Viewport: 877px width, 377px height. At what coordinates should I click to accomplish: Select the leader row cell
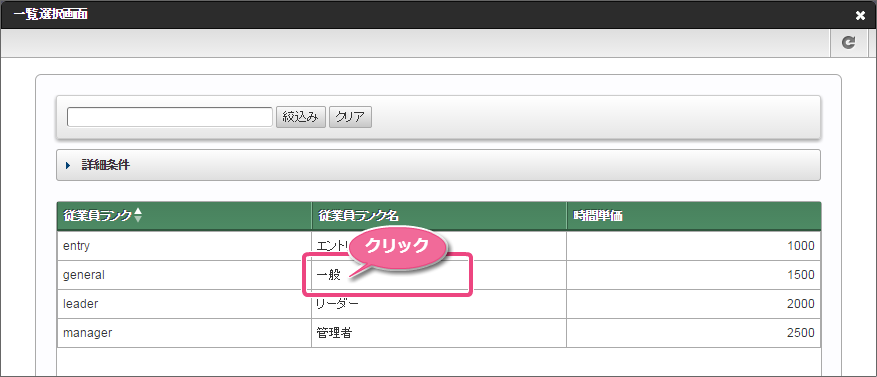click(x=184, y=304)
